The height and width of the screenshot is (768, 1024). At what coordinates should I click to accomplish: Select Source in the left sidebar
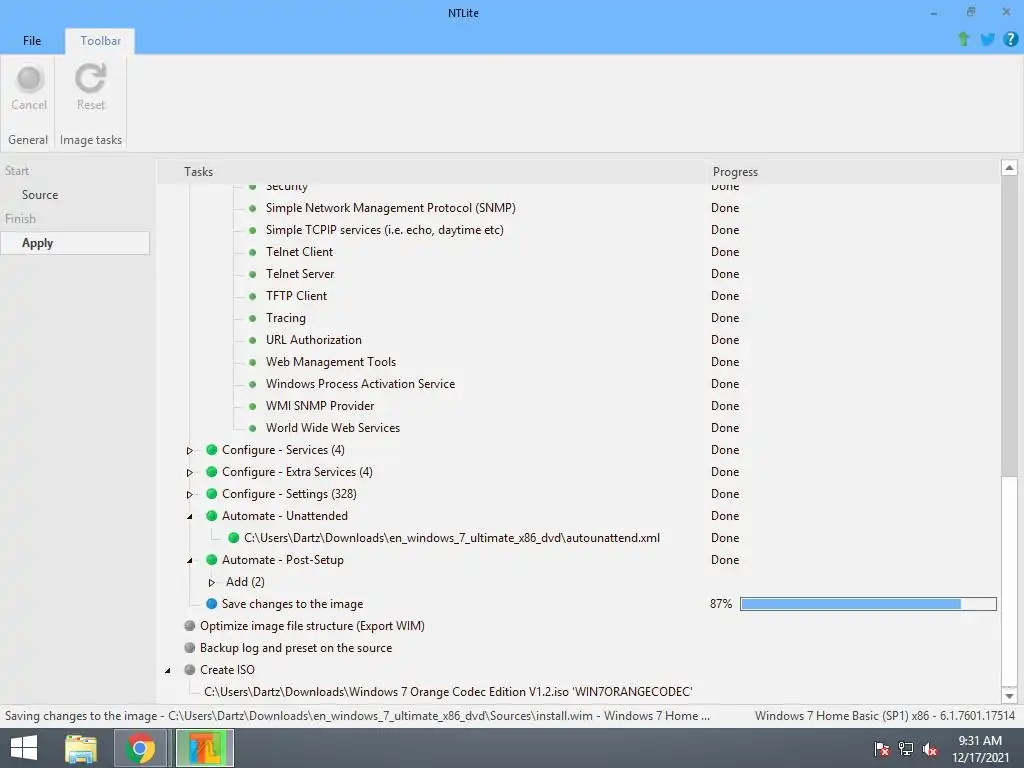coord(40,195)
